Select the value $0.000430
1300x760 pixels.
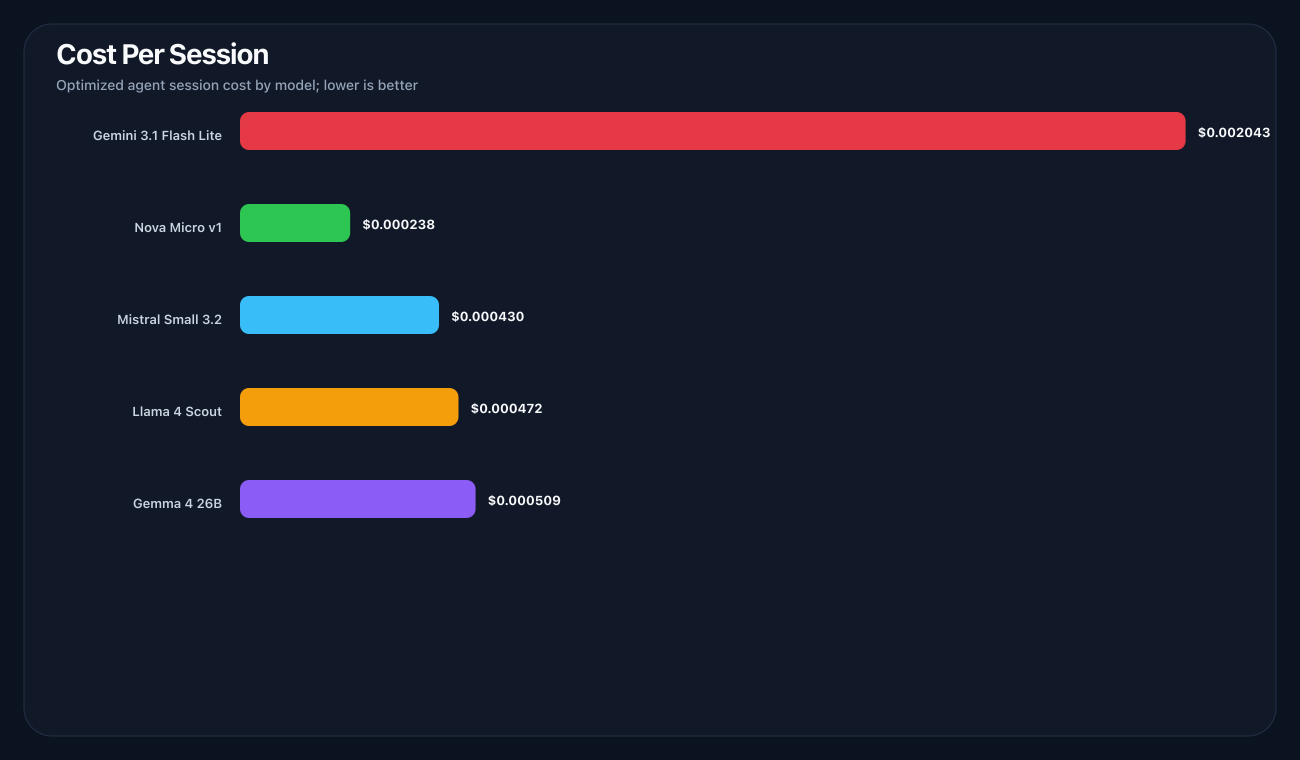(488, 316)
